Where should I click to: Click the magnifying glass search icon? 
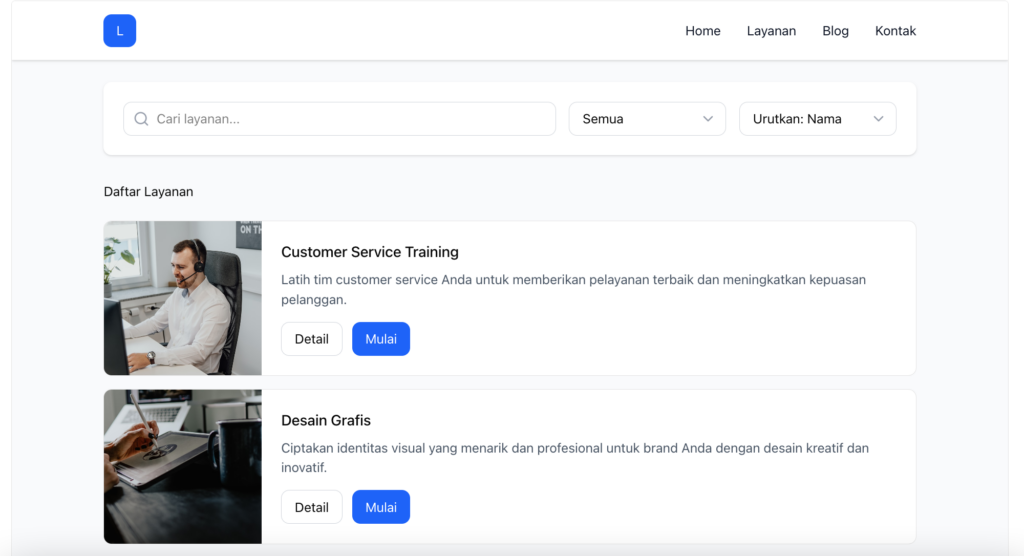click(141, 119)
